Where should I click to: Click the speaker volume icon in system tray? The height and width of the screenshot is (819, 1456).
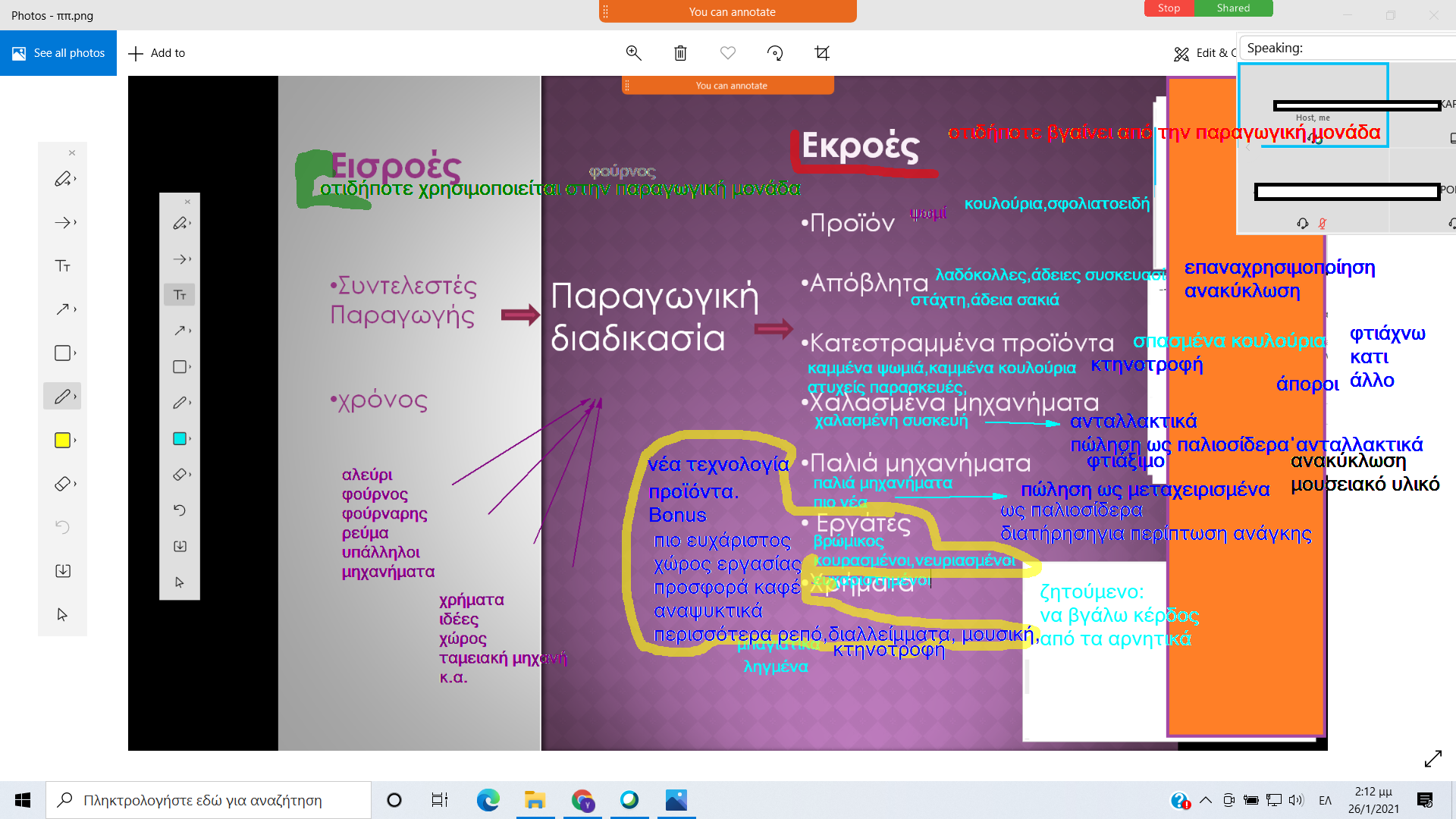tap(1296, 800)
